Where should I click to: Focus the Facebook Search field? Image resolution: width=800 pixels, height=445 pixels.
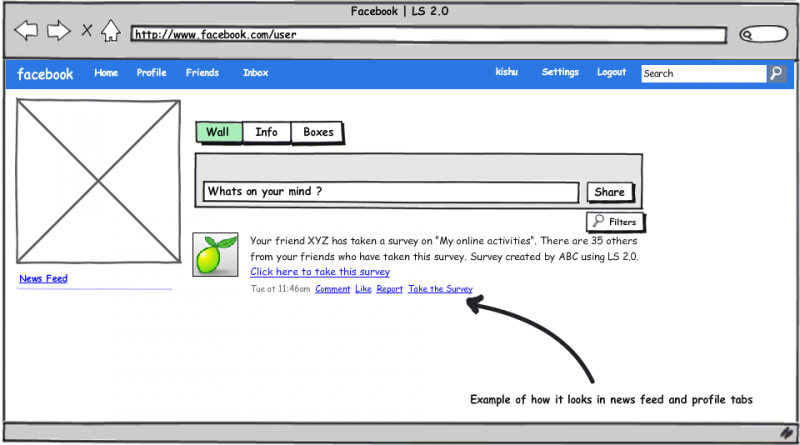(x=704, y=73)
